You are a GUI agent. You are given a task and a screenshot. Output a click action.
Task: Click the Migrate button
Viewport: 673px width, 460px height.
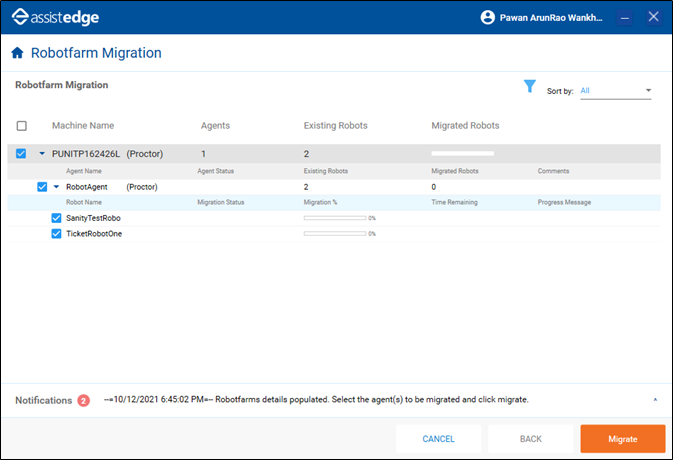coord(622,438)
